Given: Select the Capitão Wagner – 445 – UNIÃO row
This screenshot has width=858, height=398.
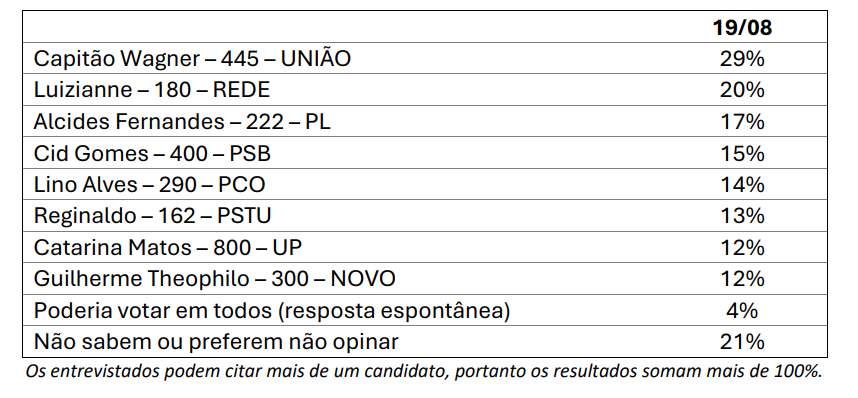Looking at the screenshot, I should 425,58.
